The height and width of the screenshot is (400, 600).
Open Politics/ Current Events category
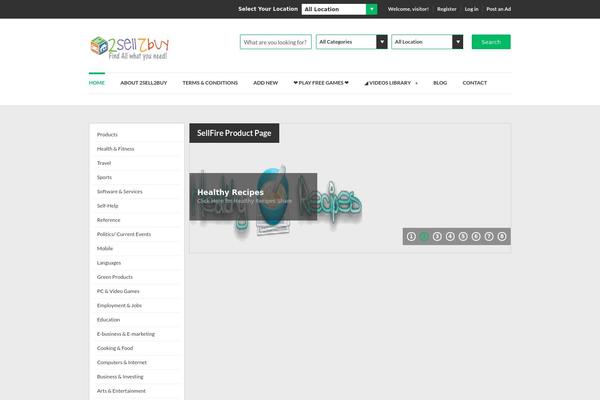(x=124, y=234)
